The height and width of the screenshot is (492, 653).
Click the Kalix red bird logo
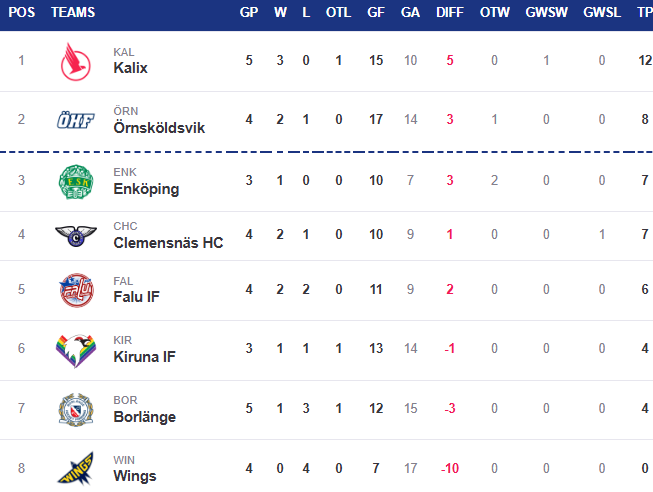coord(76,62)
